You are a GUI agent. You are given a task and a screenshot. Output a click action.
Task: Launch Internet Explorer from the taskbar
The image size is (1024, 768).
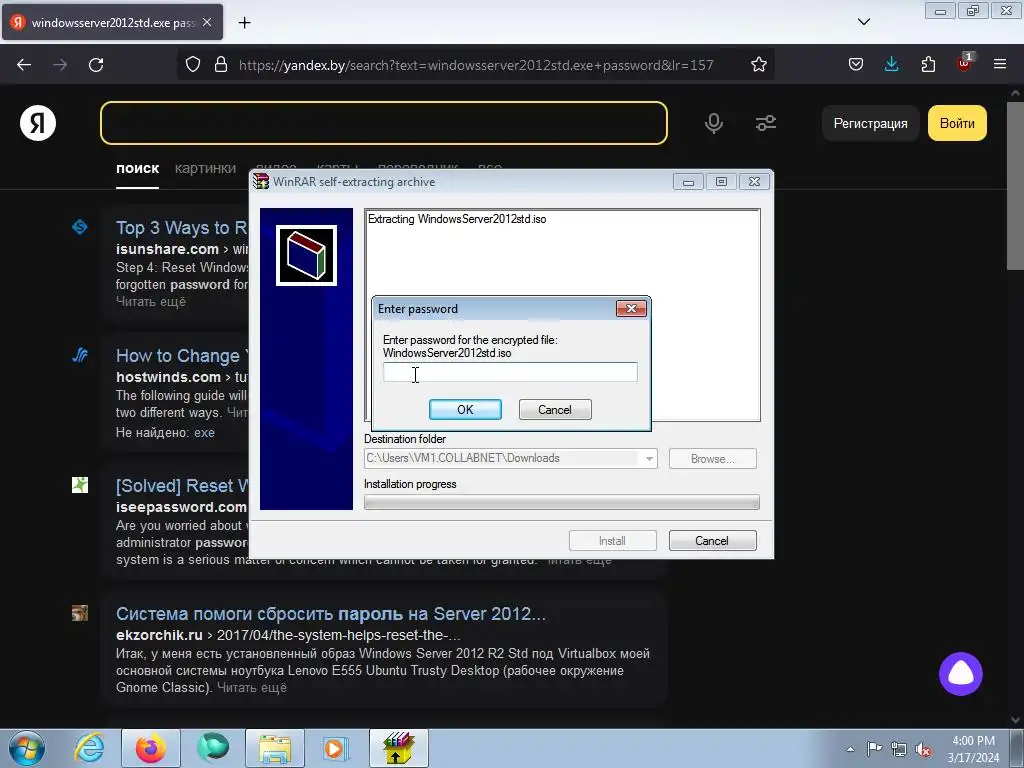point(89,748)
